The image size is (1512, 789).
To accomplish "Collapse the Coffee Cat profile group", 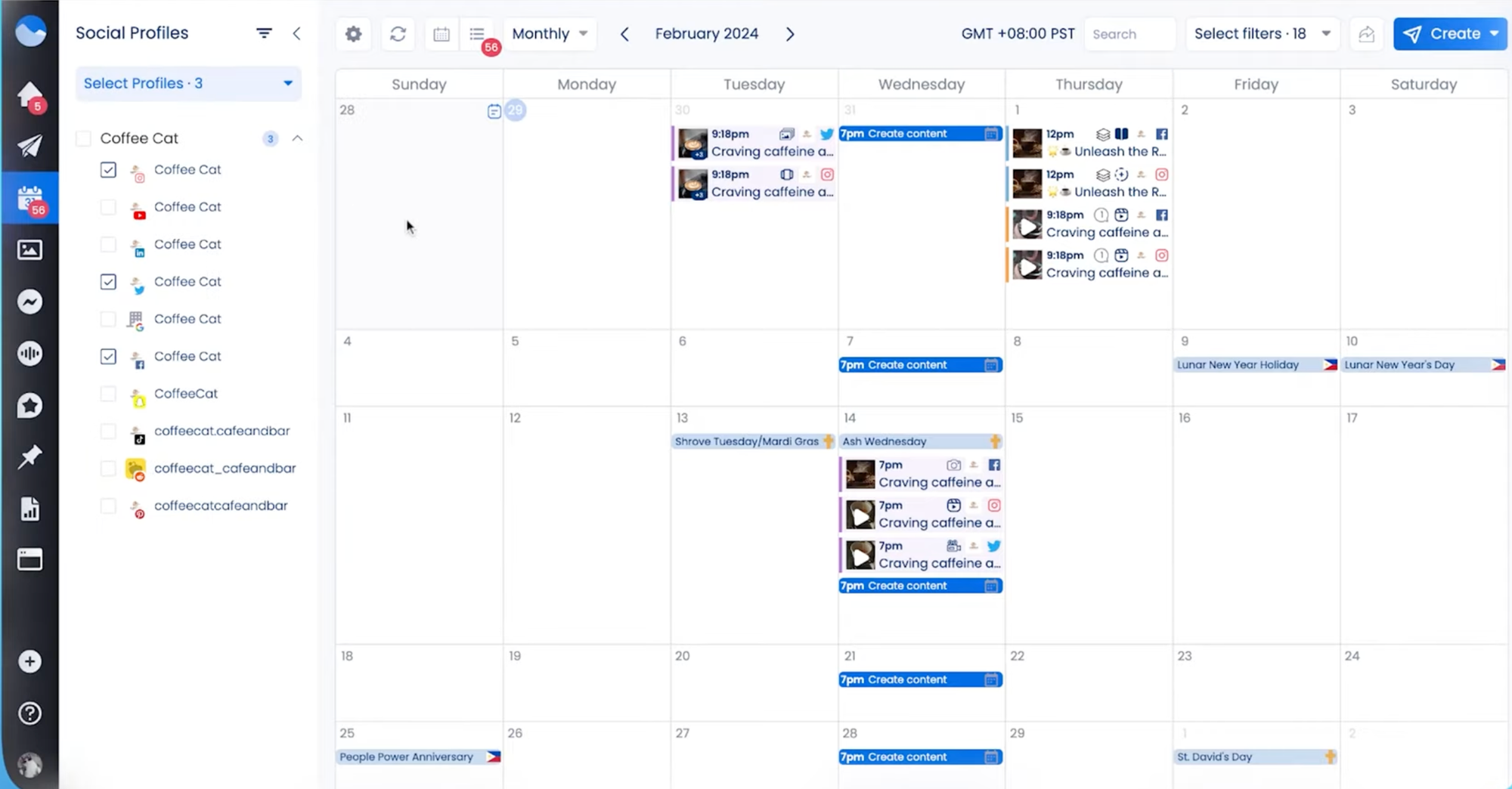I will pyautogui.click(x=297, y=138).
